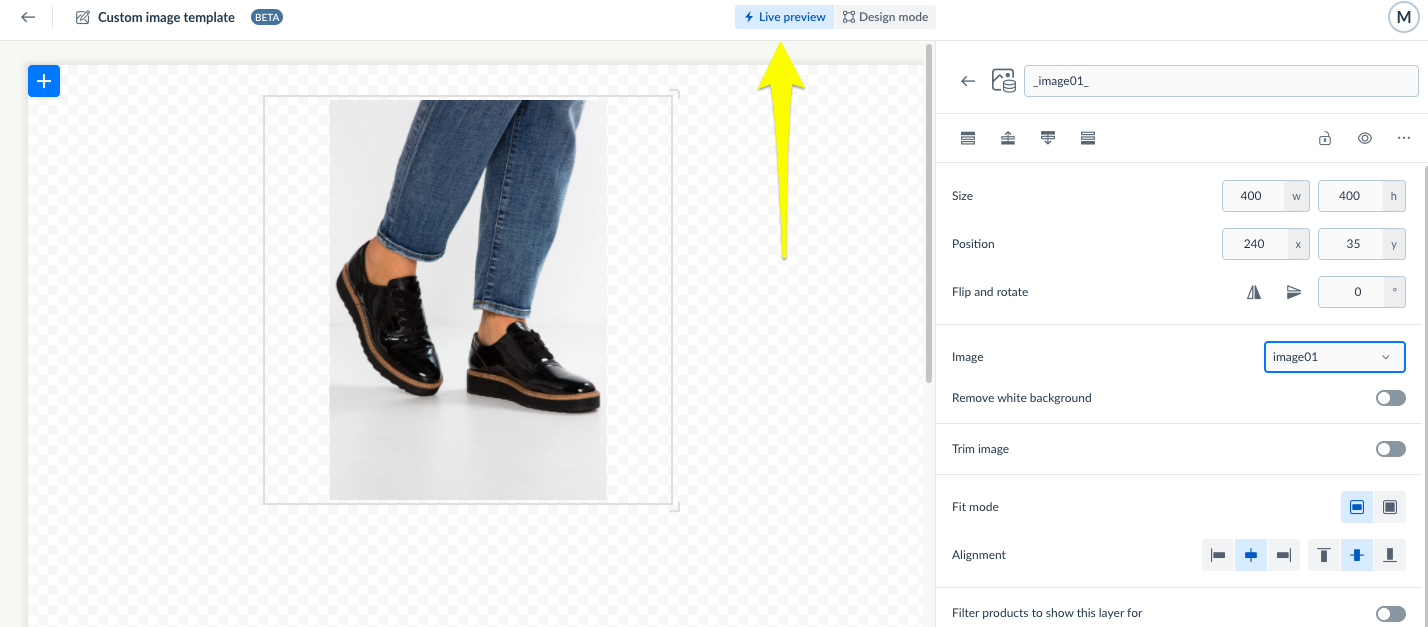Enable Filter products to show this layer
The width and height of the screenshot is (1428, 627).
pyautogui.click(x=1390, y=613)
